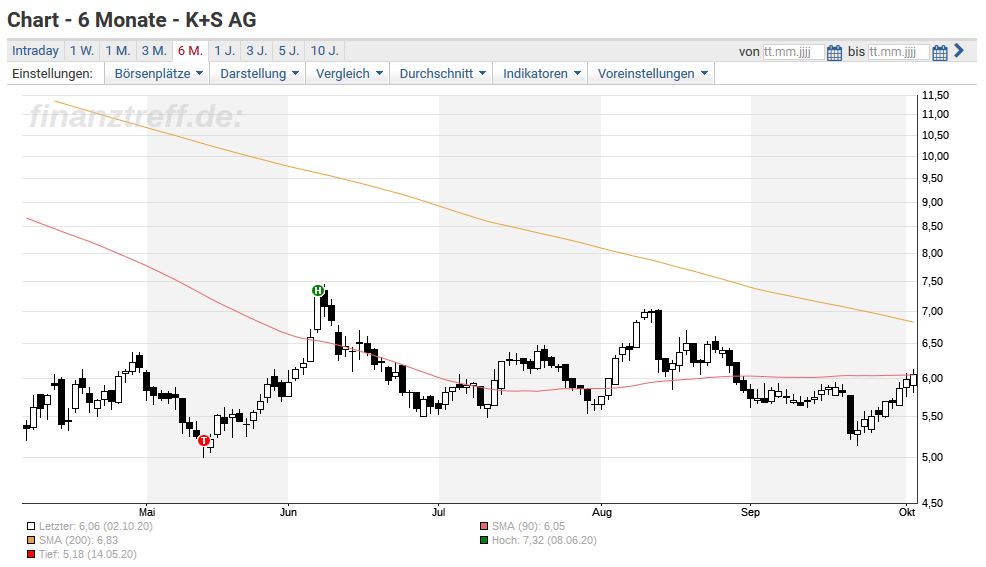
Task: Click the red Tief legend swatch
Action: (31, 554)
